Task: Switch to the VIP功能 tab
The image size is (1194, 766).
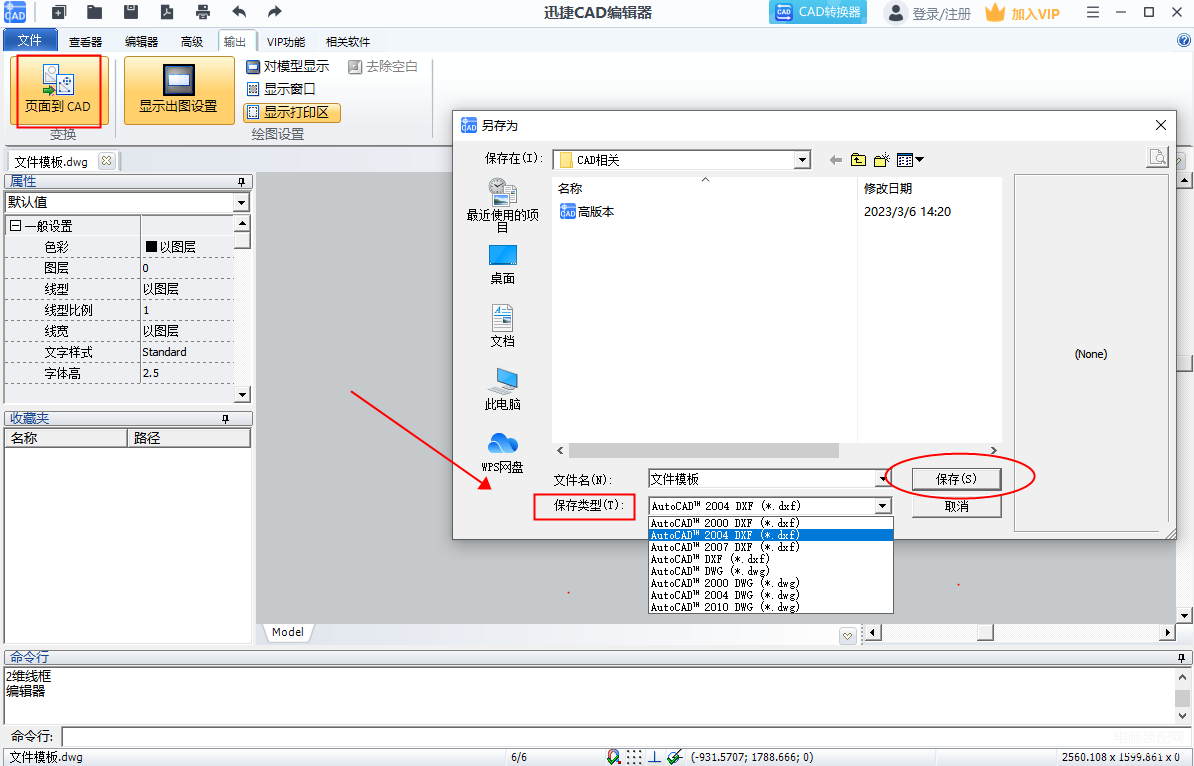Action: (x=286, y=42)
